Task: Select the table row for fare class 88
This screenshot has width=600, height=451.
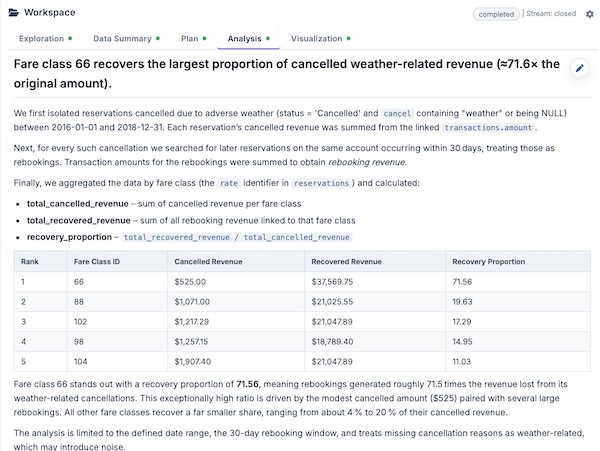Action: pos(302,302)
